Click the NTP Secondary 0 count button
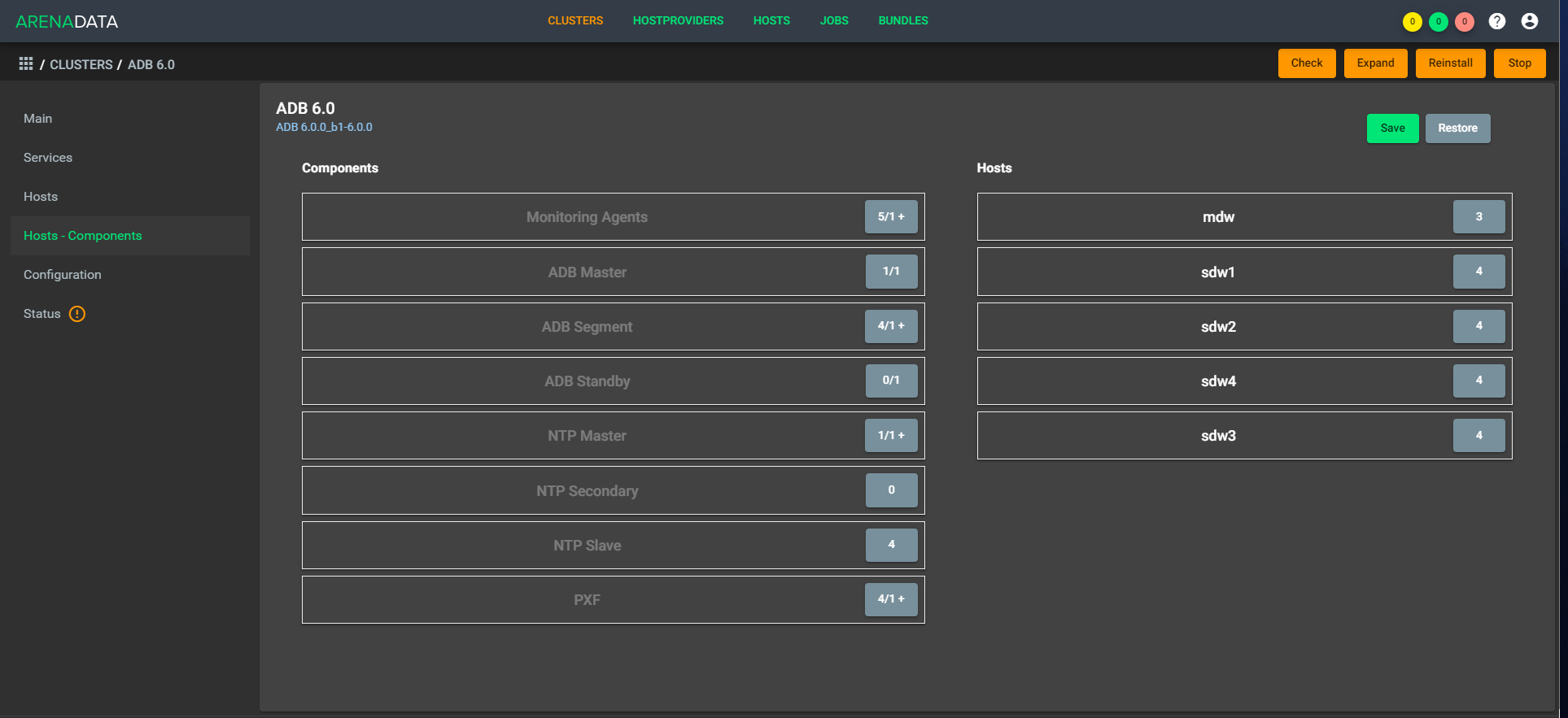1568x718 pixels. (x=891, y=490)
